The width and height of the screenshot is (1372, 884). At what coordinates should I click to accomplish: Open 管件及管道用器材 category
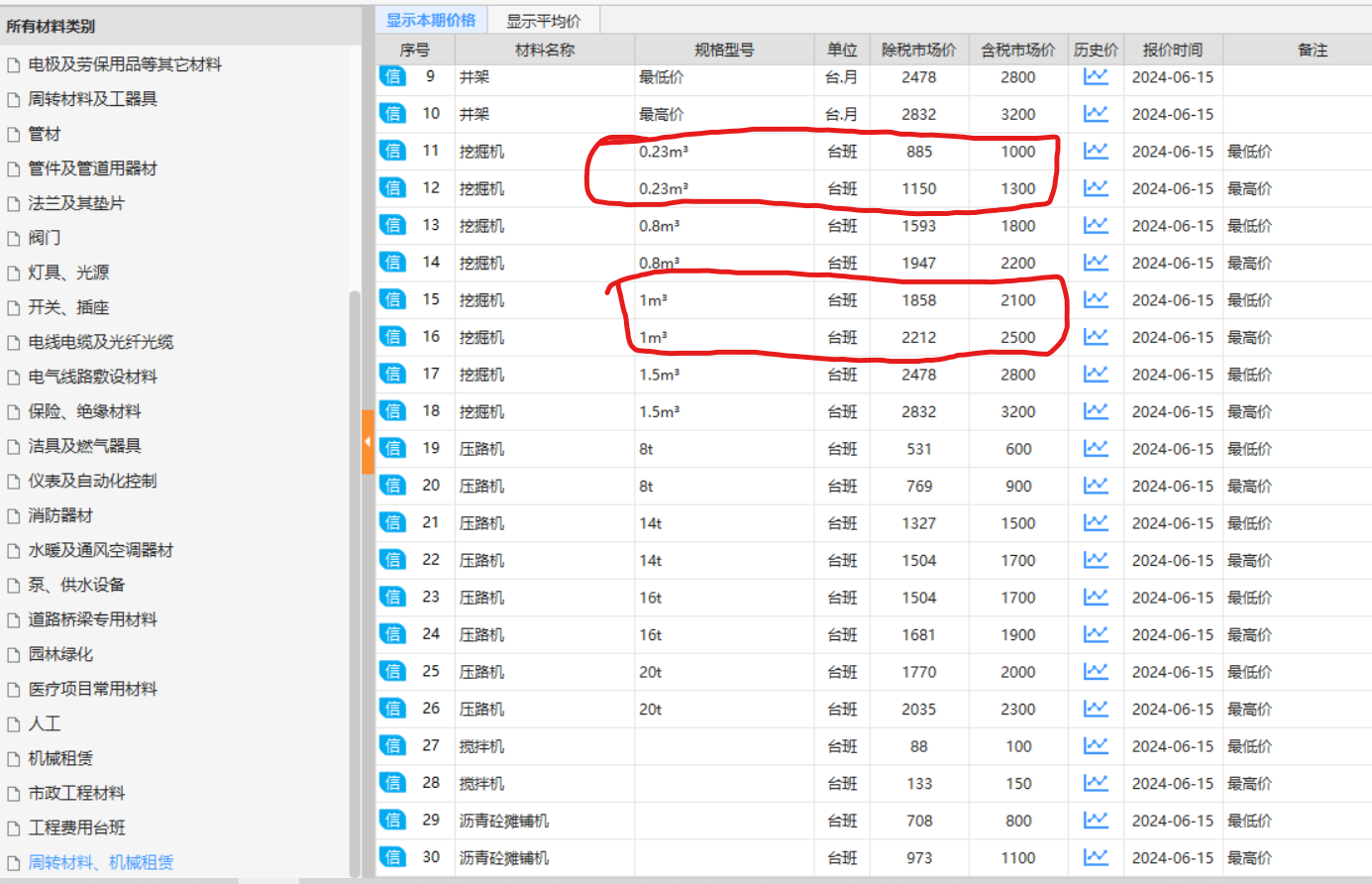pos(92,168)
